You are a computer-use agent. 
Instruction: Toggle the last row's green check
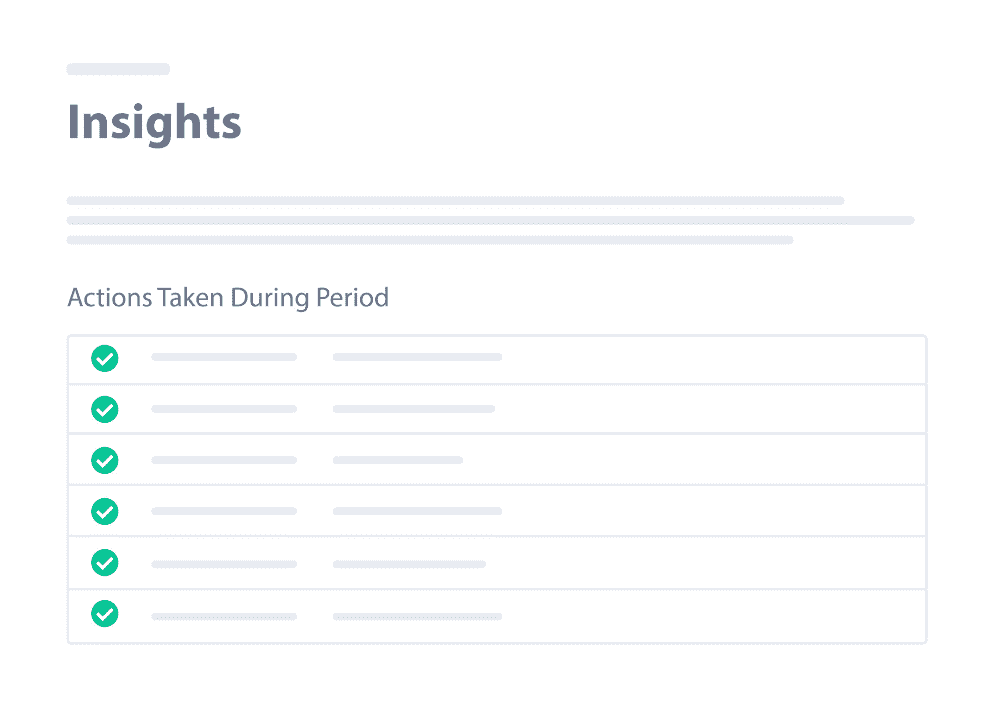pos(105,614)
